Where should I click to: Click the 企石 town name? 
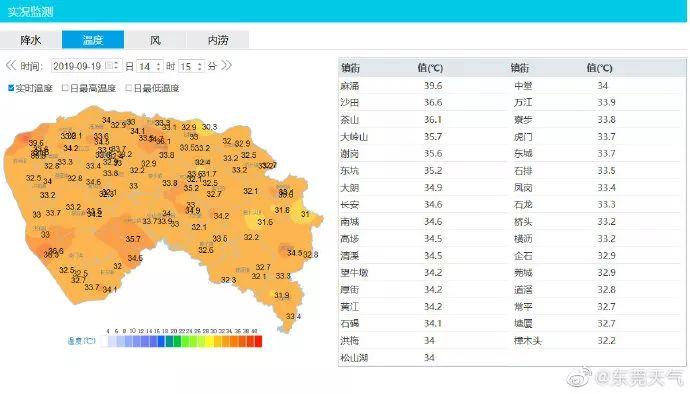523,256
